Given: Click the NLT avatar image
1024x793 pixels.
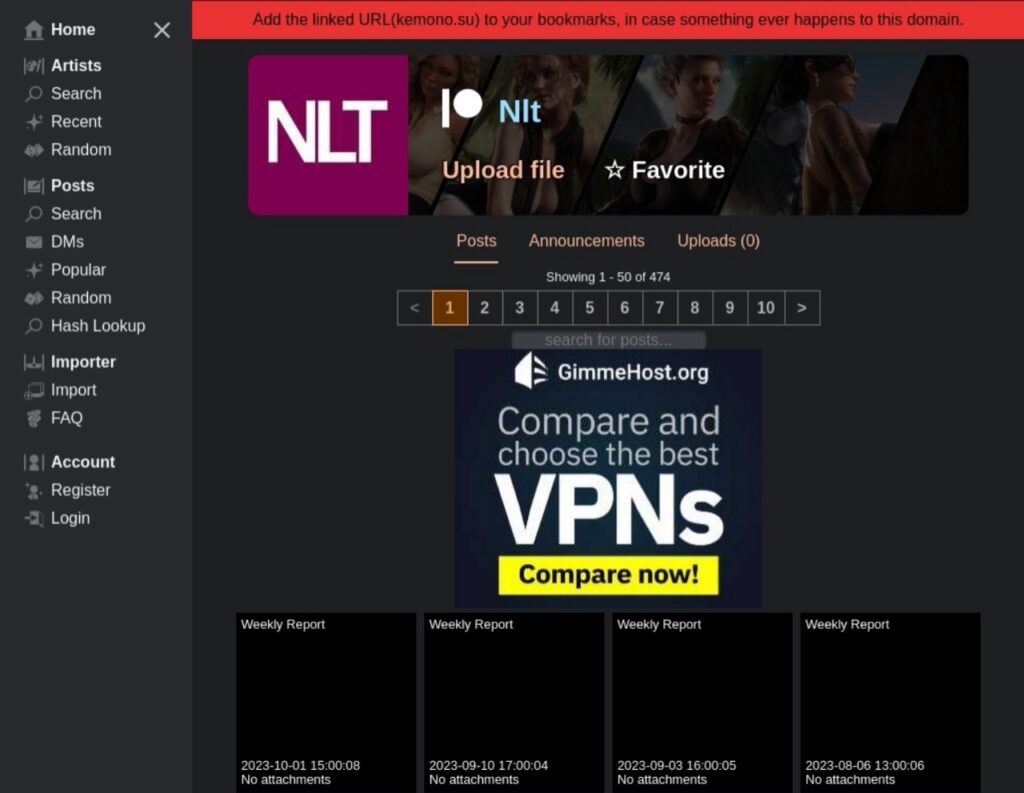Looking at the screenshot, I should click(328, 135).
